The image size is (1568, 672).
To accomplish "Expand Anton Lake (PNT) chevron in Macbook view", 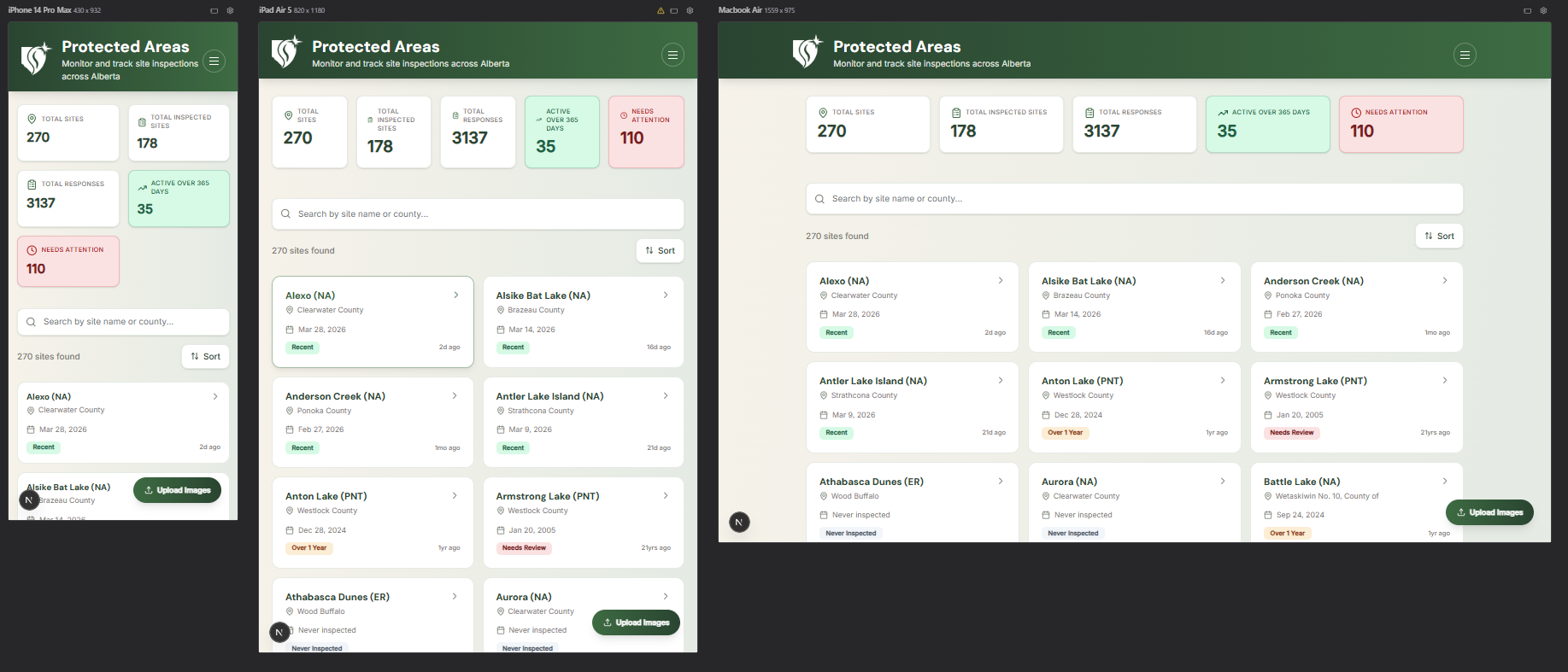I will point(1223,381).
